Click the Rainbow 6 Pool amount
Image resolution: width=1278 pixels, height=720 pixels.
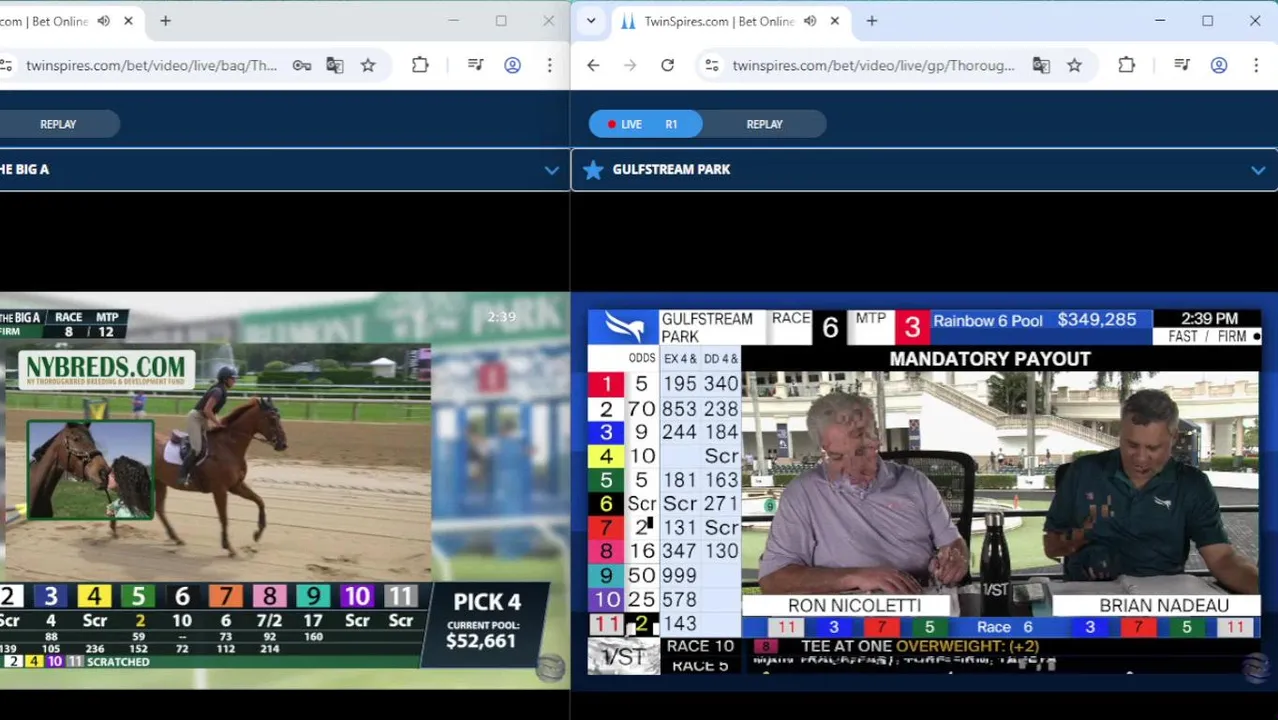[1097, 320]
